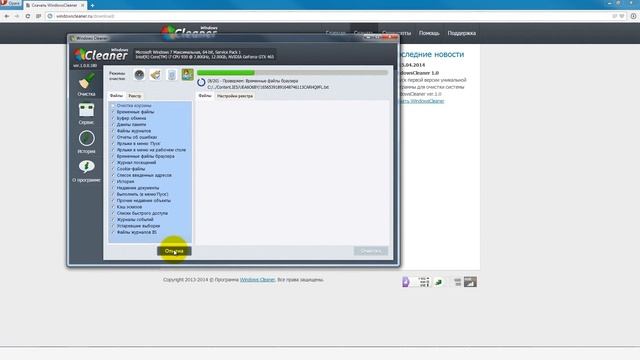
Task: Toggle Недавние документы checkbox
Action: (113, 188)
